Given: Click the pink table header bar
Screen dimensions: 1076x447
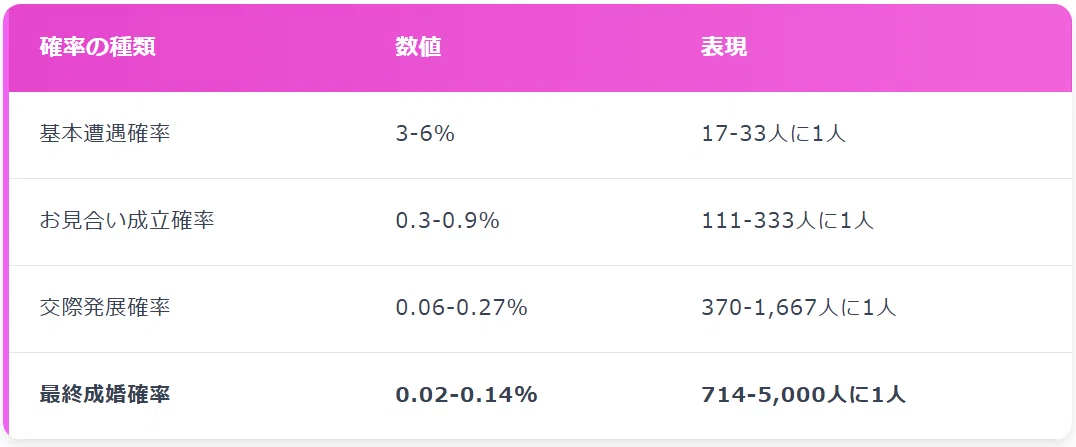Looking at the screenshot, I should 539,48.
